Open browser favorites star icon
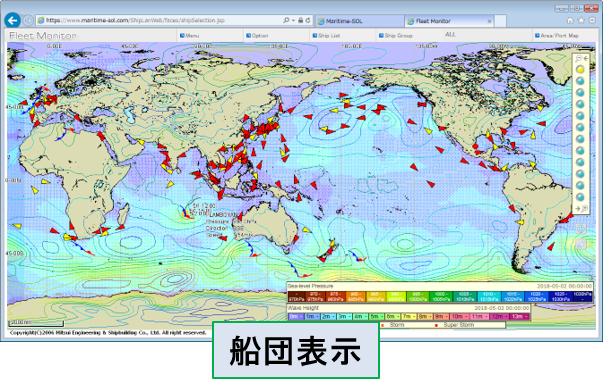The width and height of the screenshot is (603, 389). [x=581, y=21]
